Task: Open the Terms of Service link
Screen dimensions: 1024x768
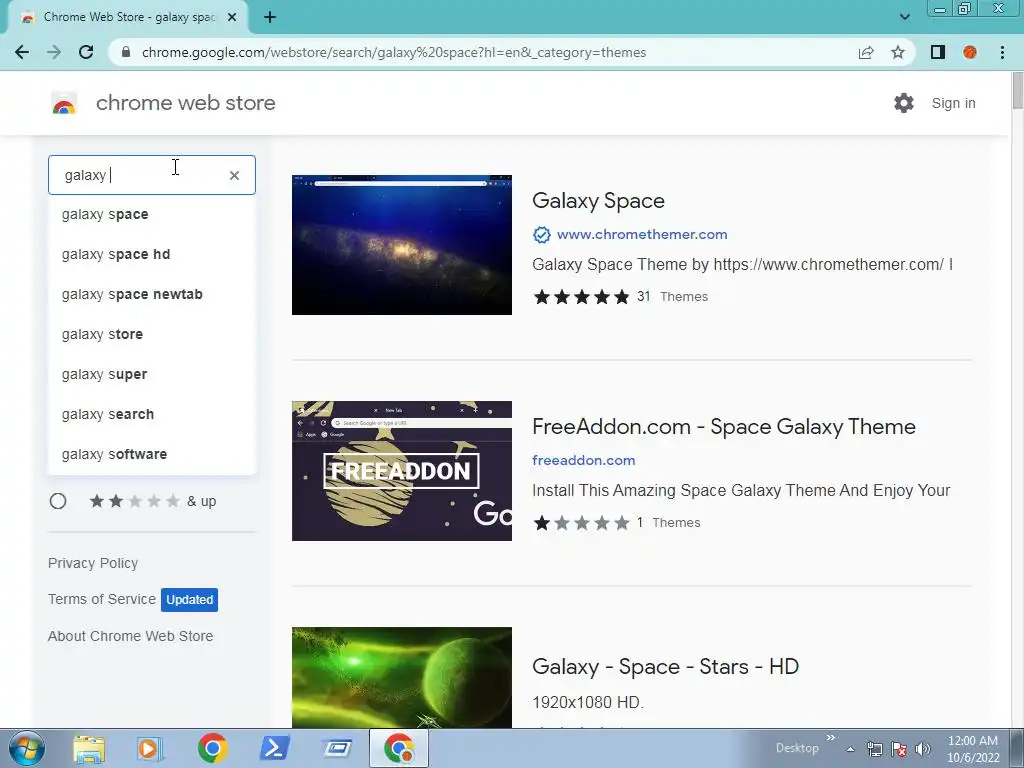Action: (x=102, y=599)
